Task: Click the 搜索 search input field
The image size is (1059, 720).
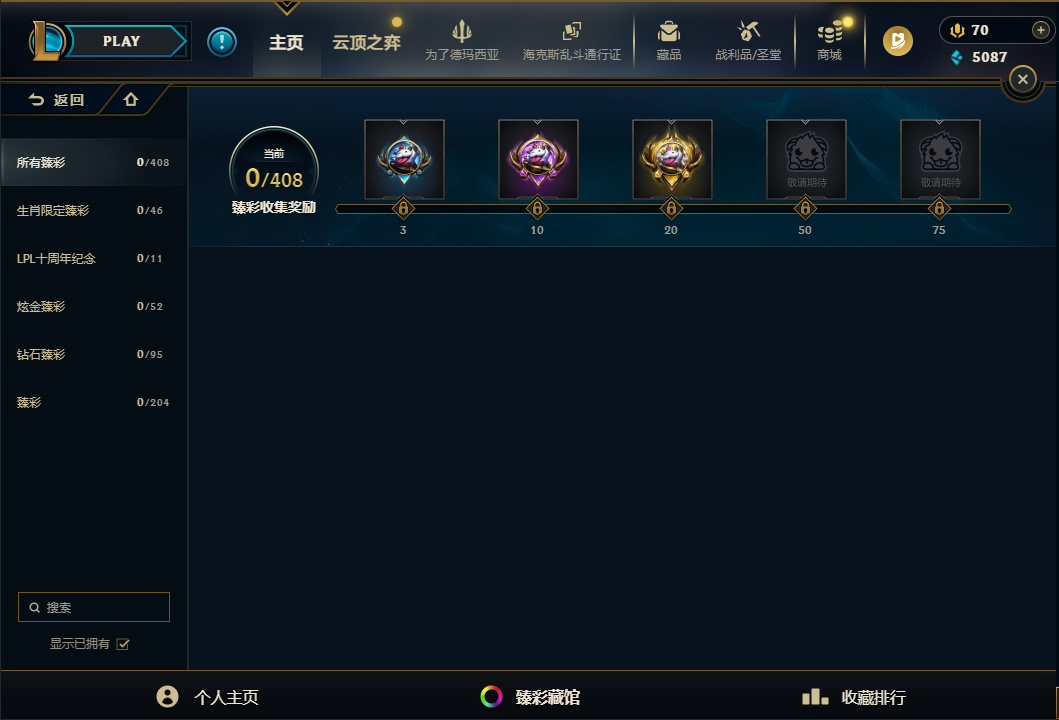Action: (x=94, y=607)
